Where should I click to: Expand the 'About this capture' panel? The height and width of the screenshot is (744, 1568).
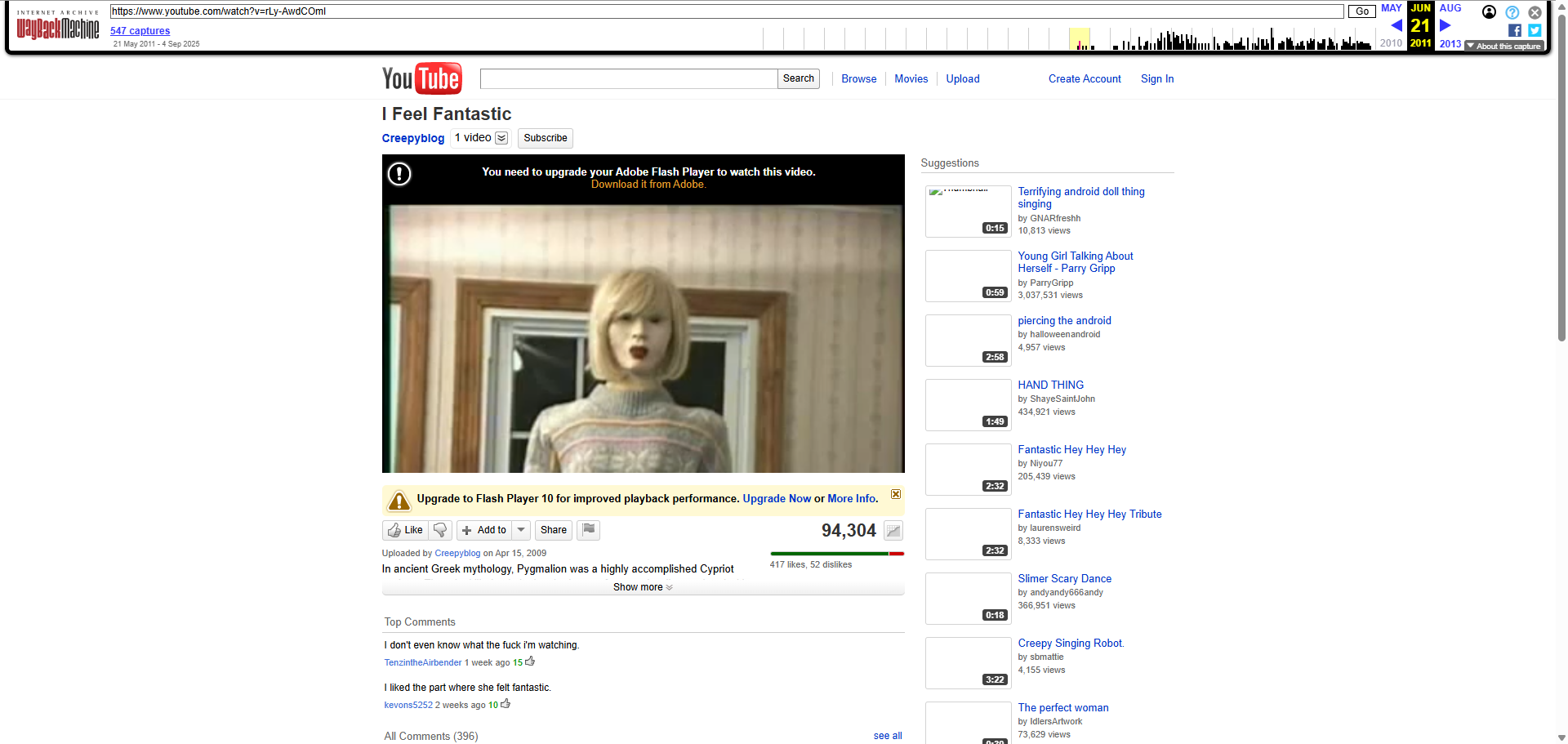1503,47
